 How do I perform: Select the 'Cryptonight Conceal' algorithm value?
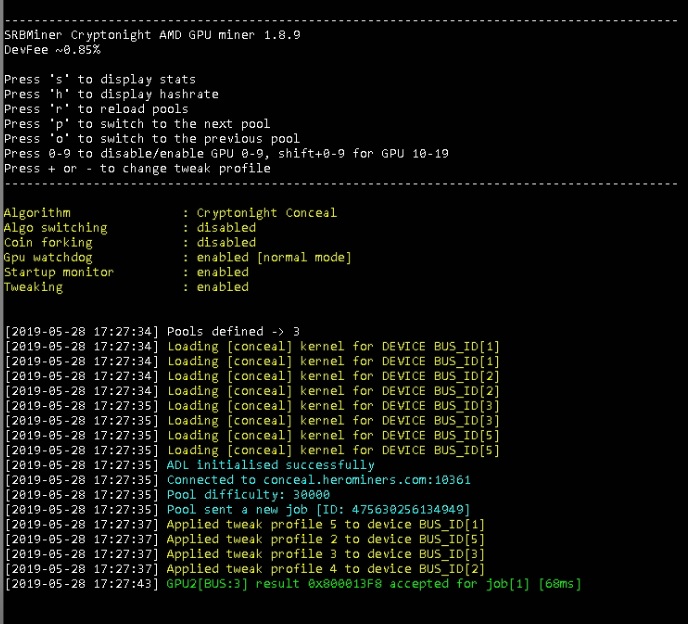click(267, 213)
